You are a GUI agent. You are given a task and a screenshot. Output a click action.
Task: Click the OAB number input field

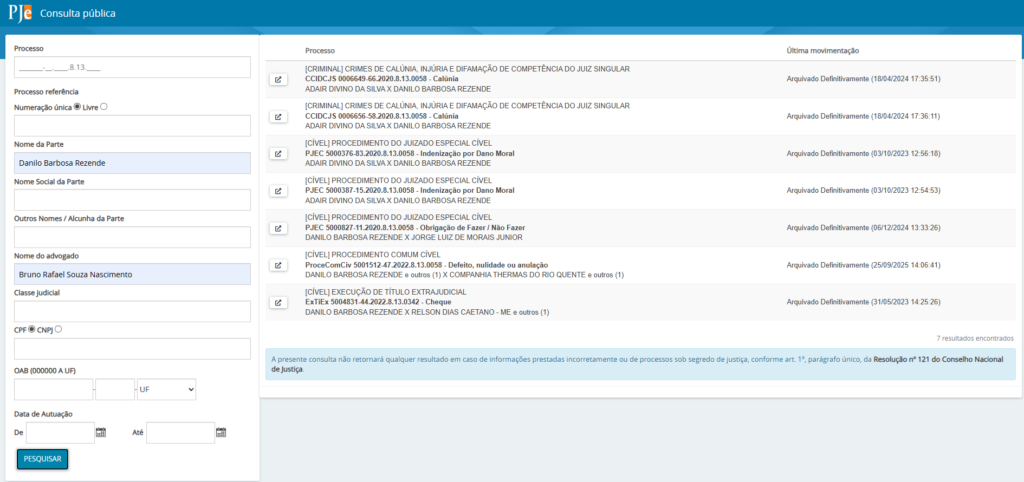(x=54, y=389)
